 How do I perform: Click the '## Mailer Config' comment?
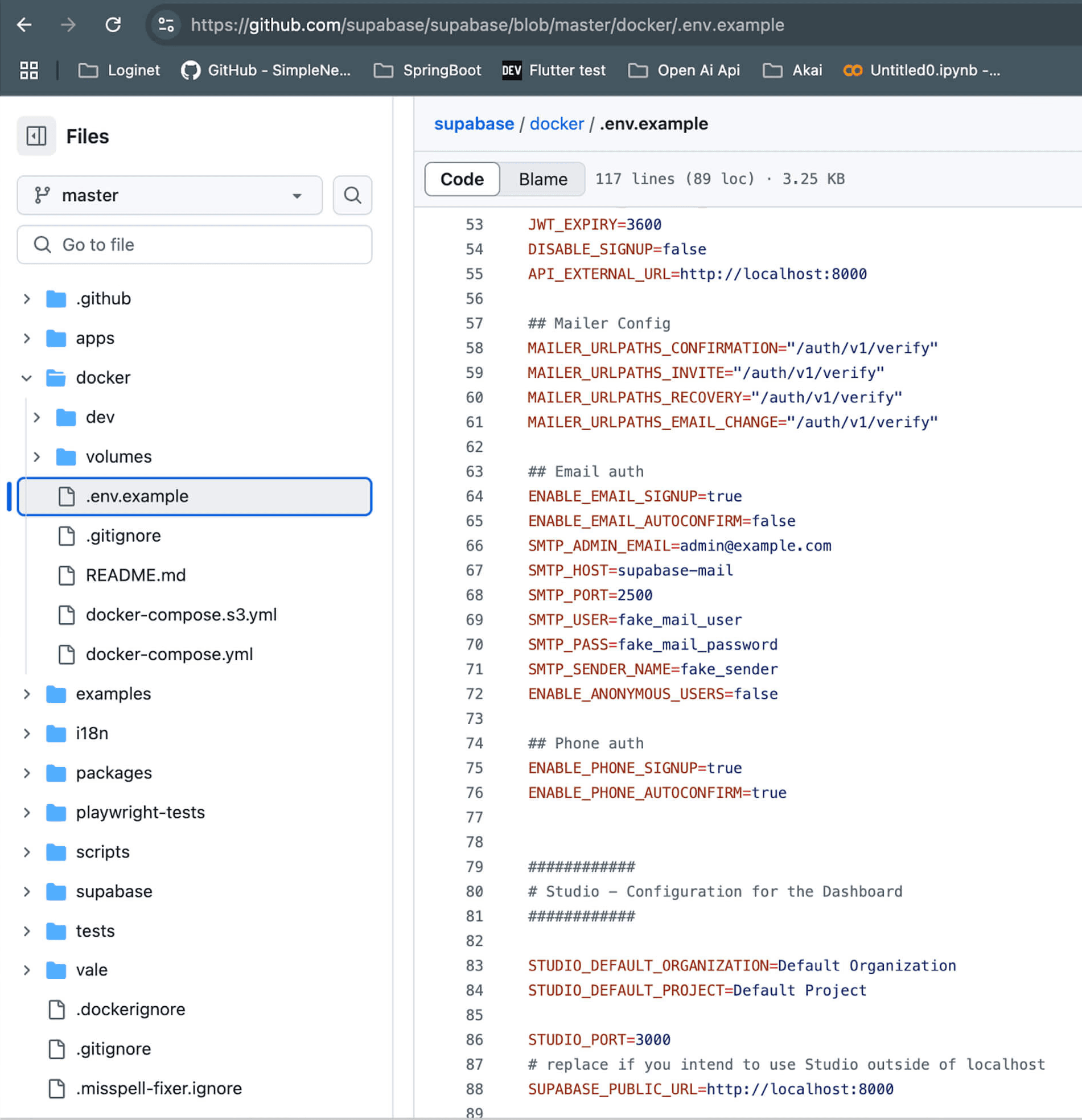[599, 323]
